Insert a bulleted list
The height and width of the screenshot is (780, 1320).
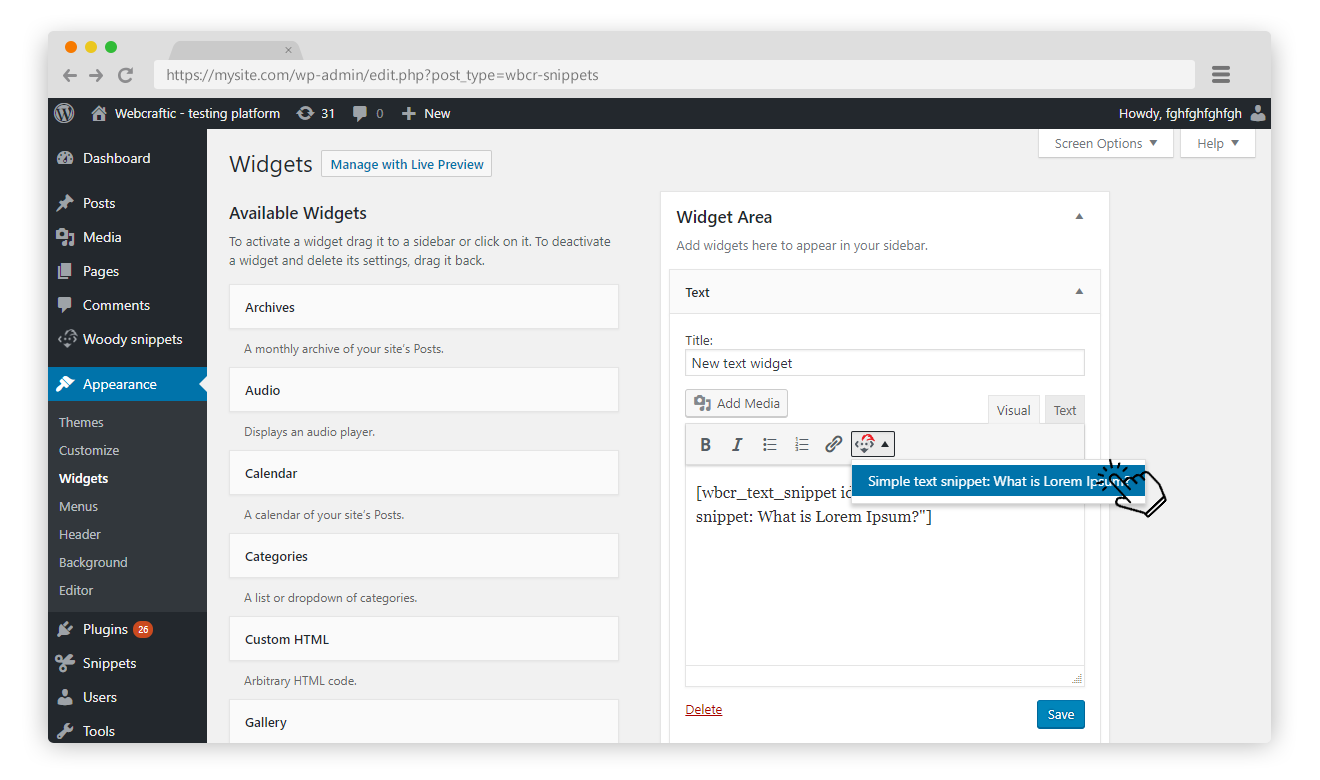point(770,445)
